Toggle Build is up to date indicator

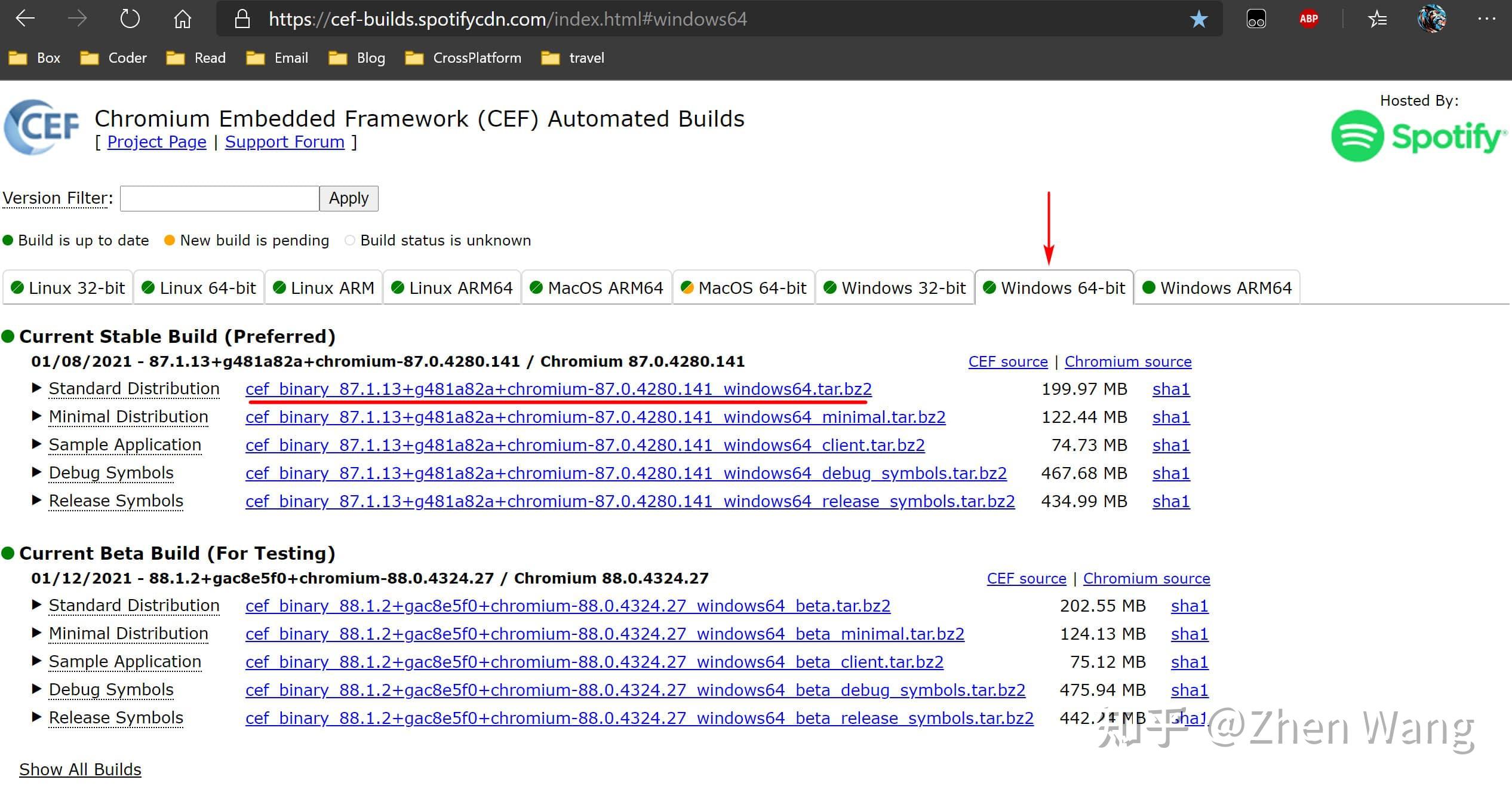tap(8, 240)
